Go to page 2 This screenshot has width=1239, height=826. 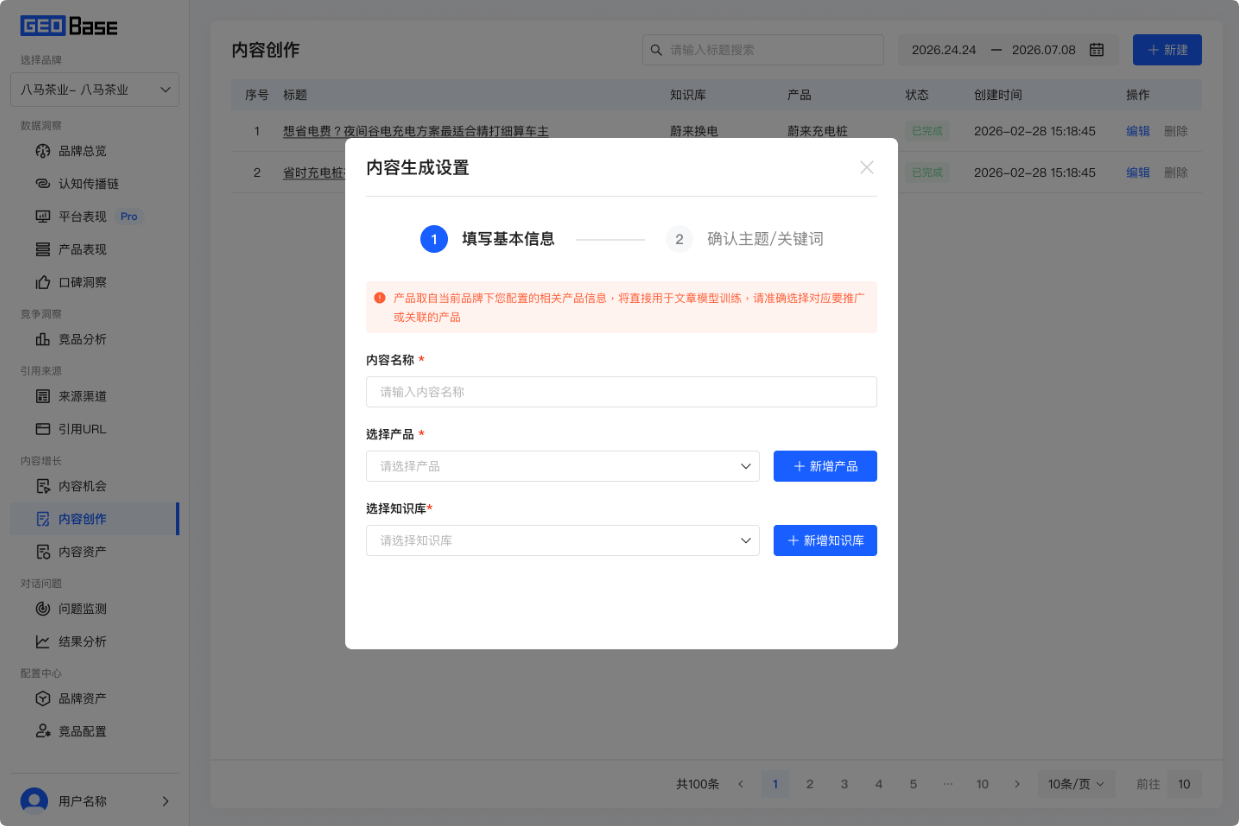810,784
